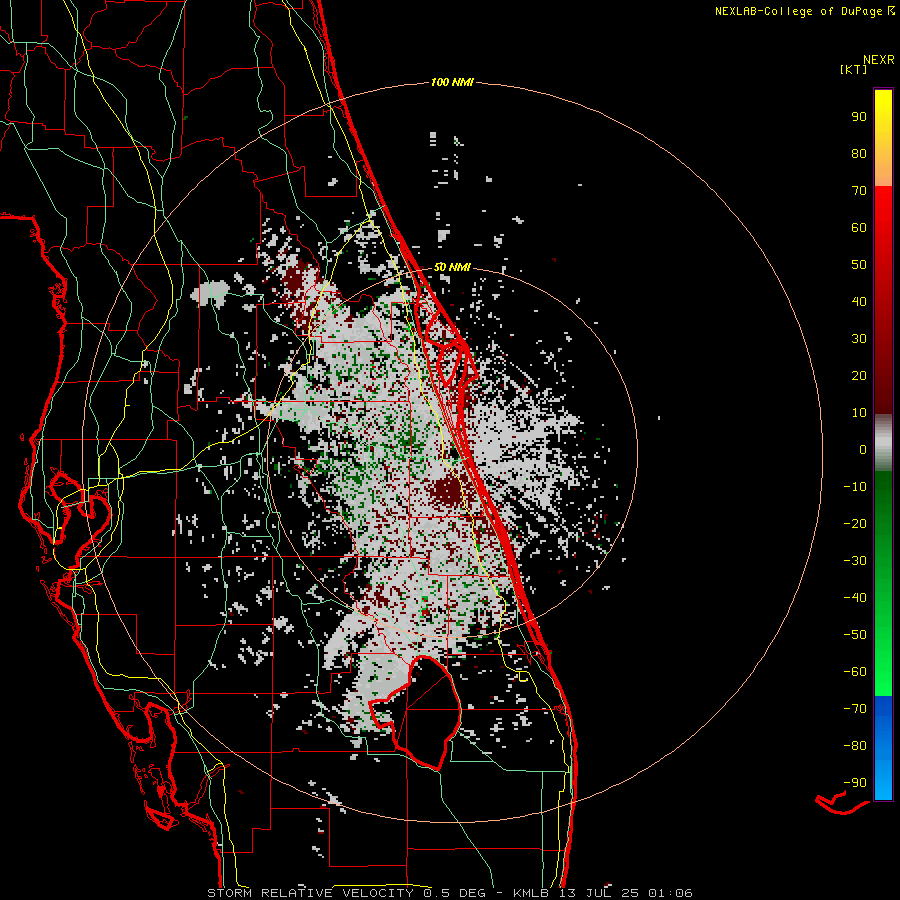Click the -10 value on the velocity scale

tap(855, 487)
